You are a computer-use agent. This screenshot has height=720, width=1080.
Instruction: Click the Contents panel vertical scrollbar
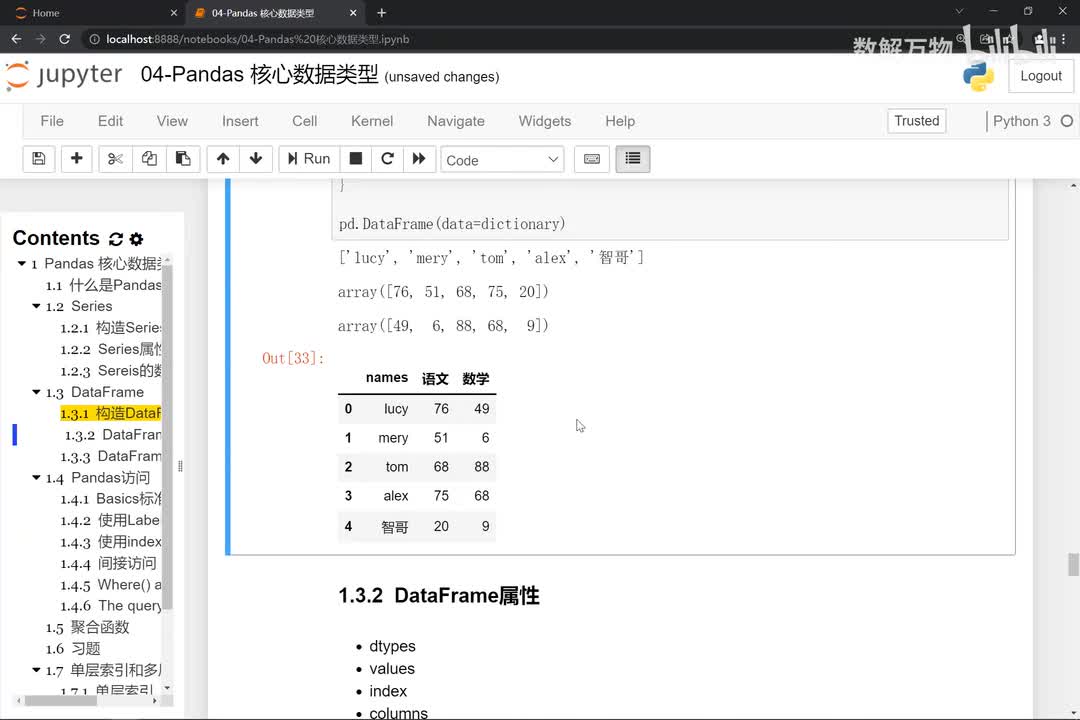pos(167,438)
